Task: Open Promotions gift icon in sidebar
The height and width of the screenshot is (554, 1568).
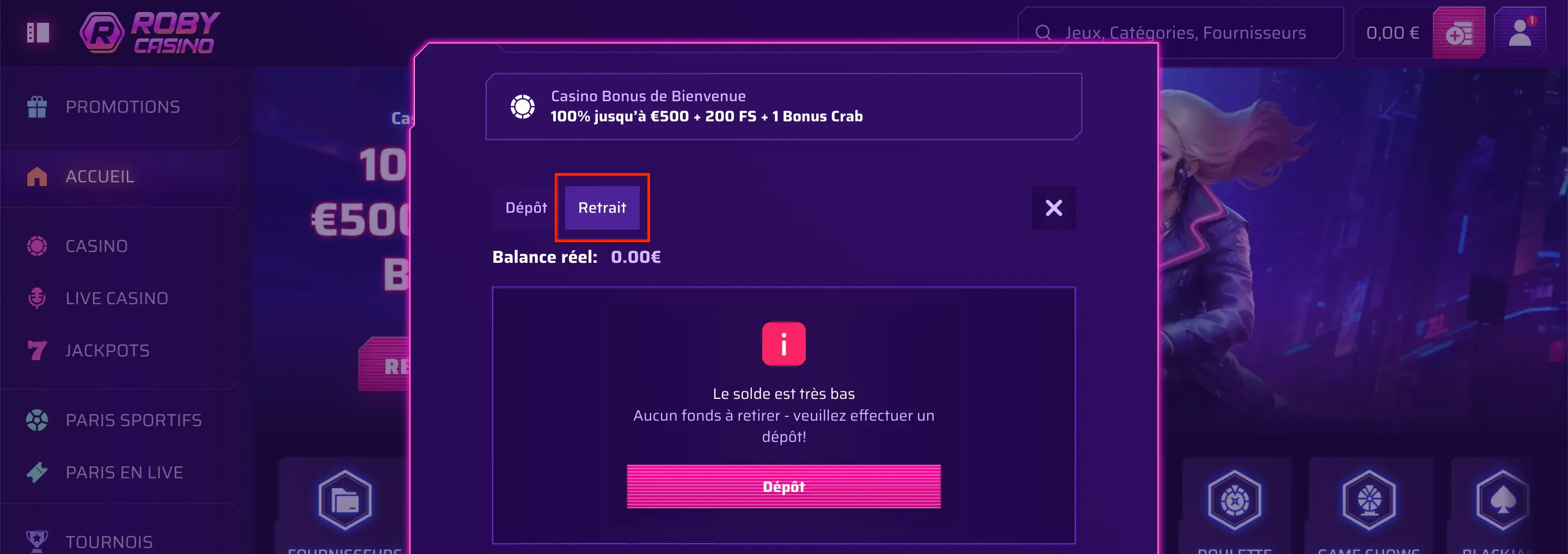Action: pos(37,107)
